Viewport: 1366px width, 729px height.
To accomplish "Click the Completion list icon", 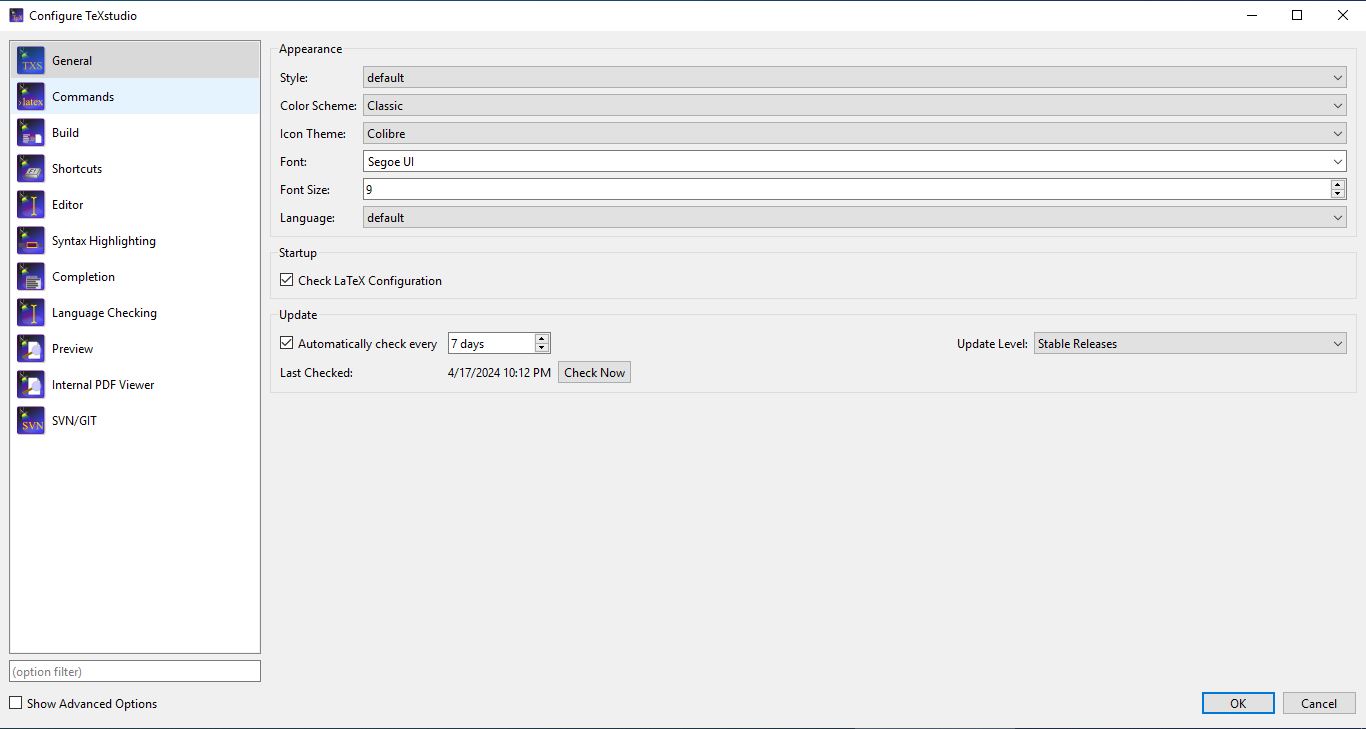I will point(31,277).
